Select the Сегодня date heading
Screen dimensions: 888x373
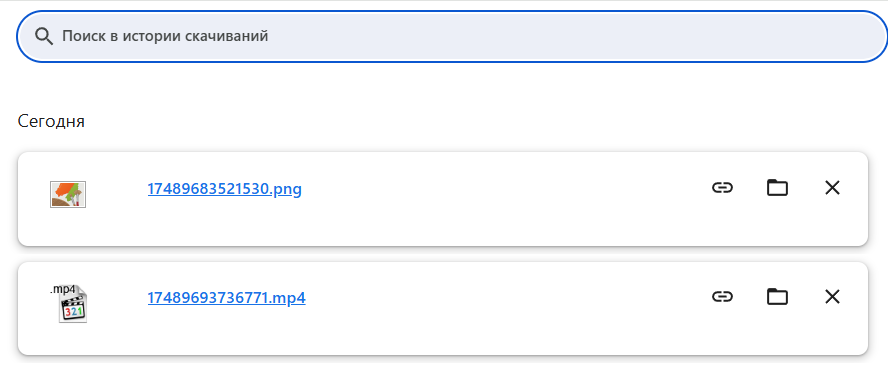pos(51,121)
